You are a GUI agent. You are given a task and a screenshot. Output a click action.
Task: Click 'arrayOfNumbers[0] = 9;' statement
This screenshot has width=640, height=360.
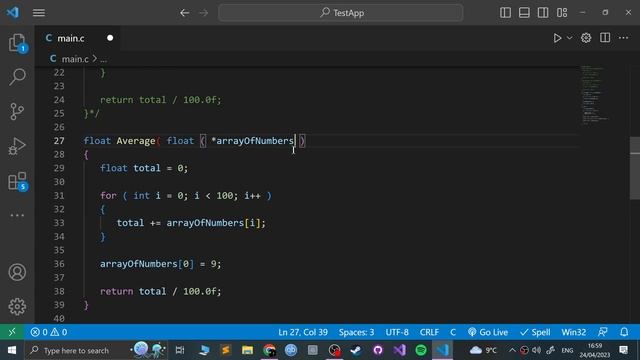point(160,264)
